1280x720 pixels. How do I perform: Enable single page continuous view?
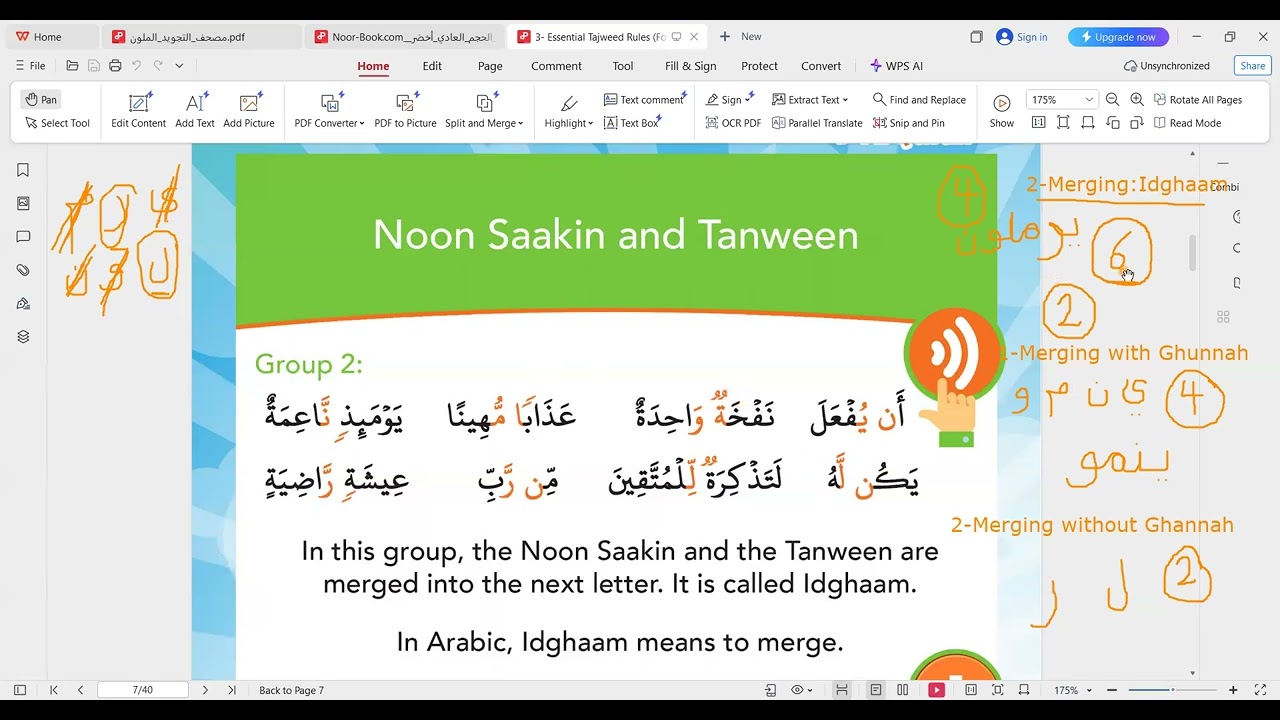pyautogui.click(x=876, y=690)
